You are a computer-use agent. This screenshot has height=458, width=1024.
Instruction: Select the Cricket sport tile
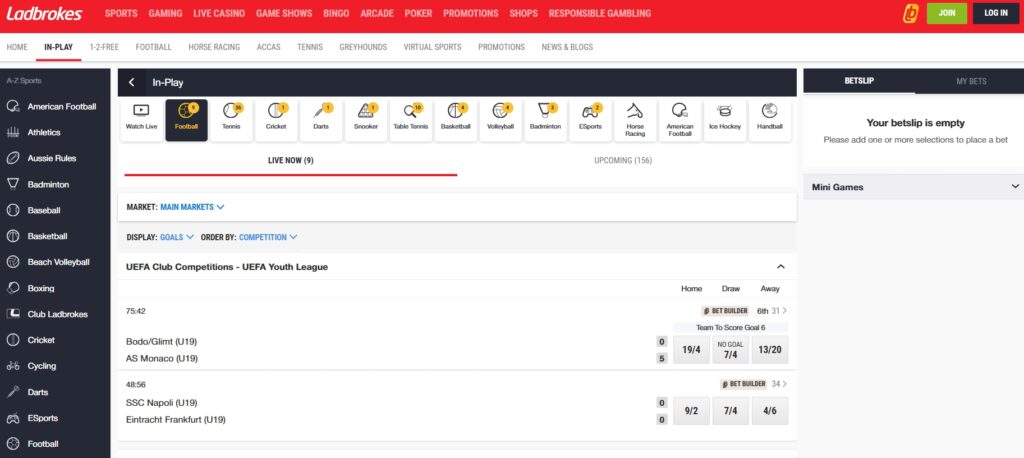[276, 120]
